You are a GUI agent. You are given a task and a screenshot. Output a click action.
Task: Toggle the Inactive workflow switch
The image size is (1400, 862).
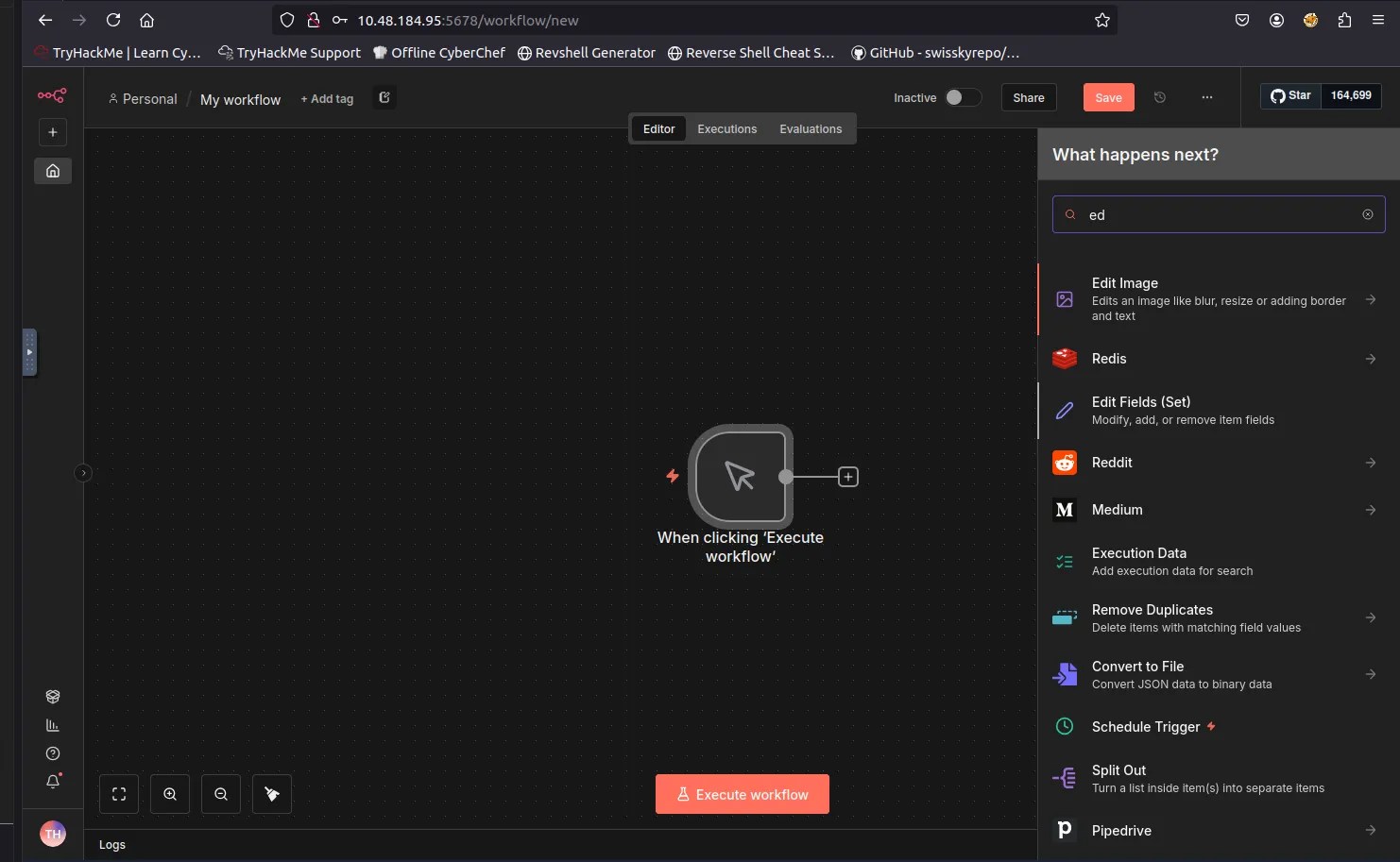coord(963,97)
